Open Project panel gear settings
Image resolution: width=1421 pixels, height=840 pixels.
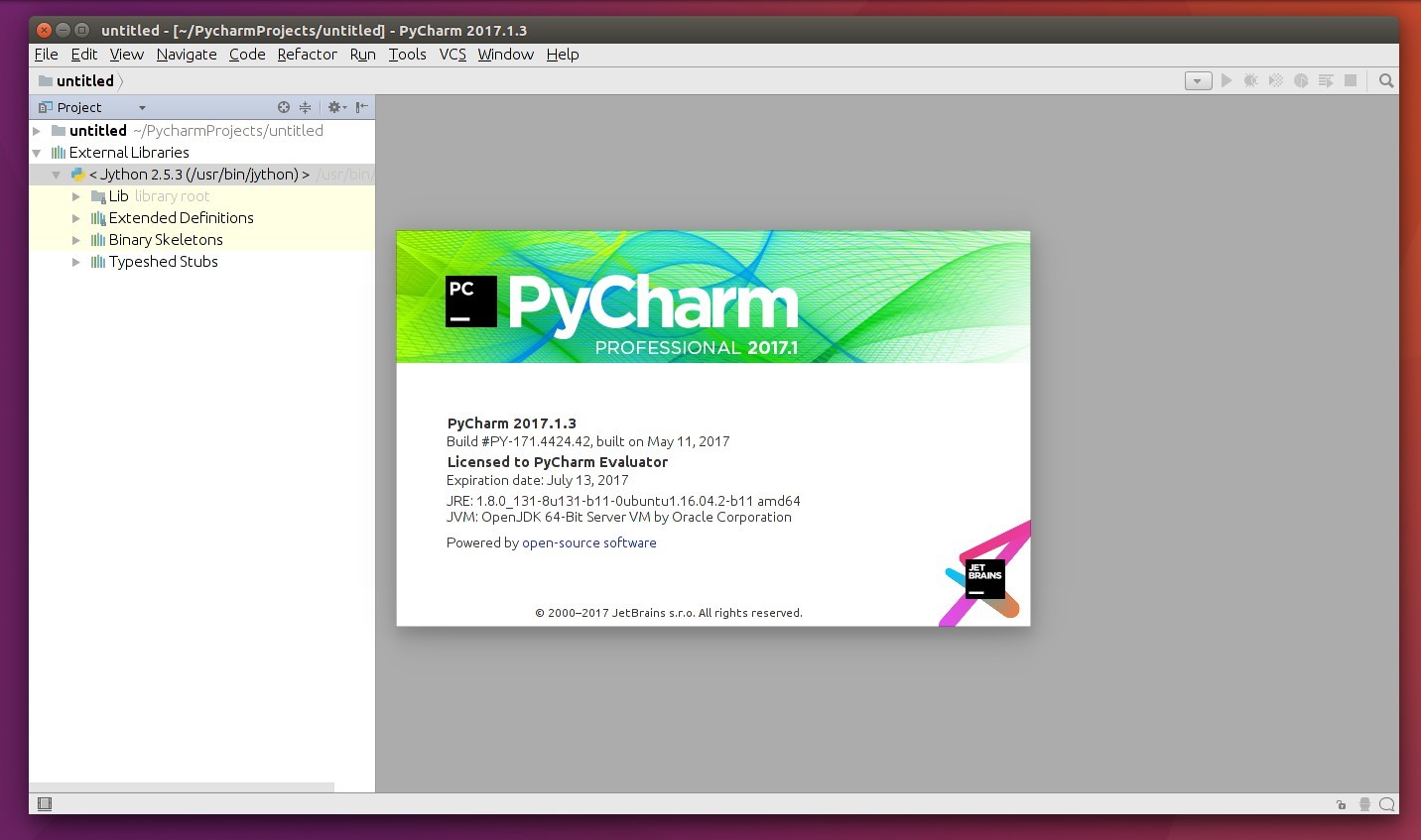(x=336, y=107)
